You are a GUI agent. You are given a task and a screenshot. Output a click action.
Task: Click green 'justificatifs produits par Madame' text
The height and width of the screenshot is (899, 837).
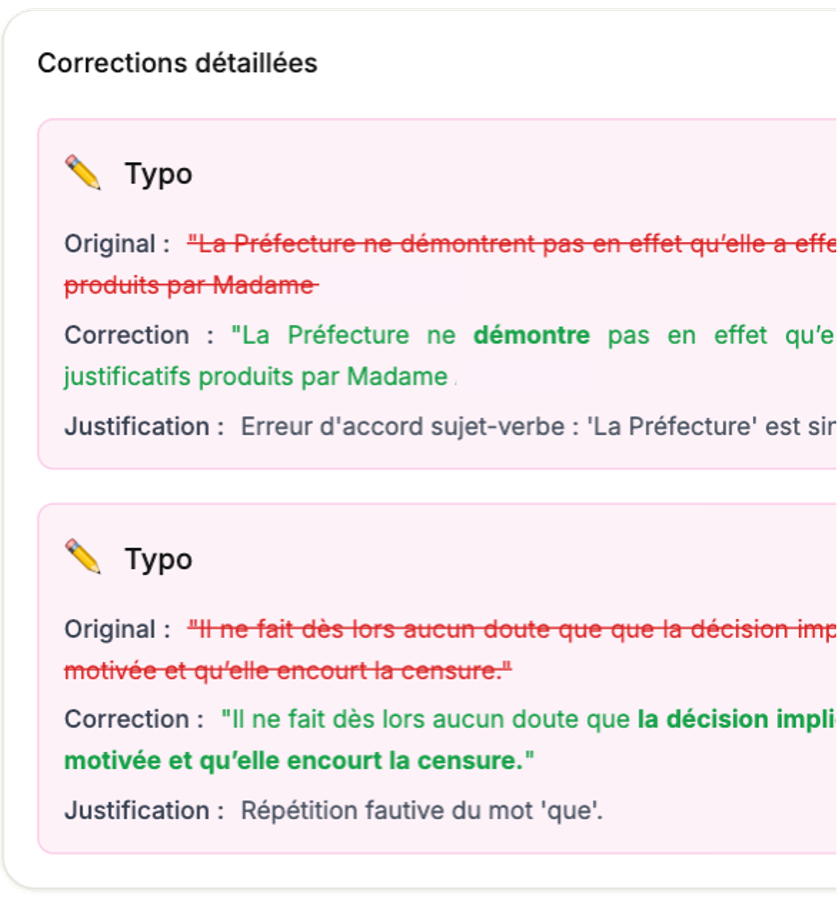[x=255, y=377]
